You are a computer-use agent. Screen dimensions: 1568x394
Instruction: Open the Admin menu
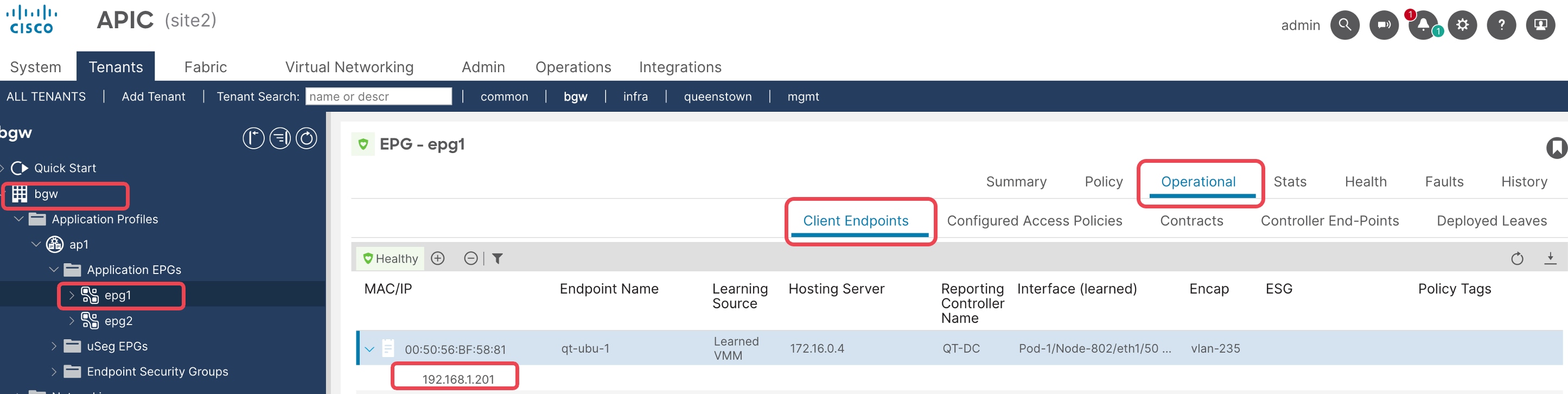pos(483,67)
